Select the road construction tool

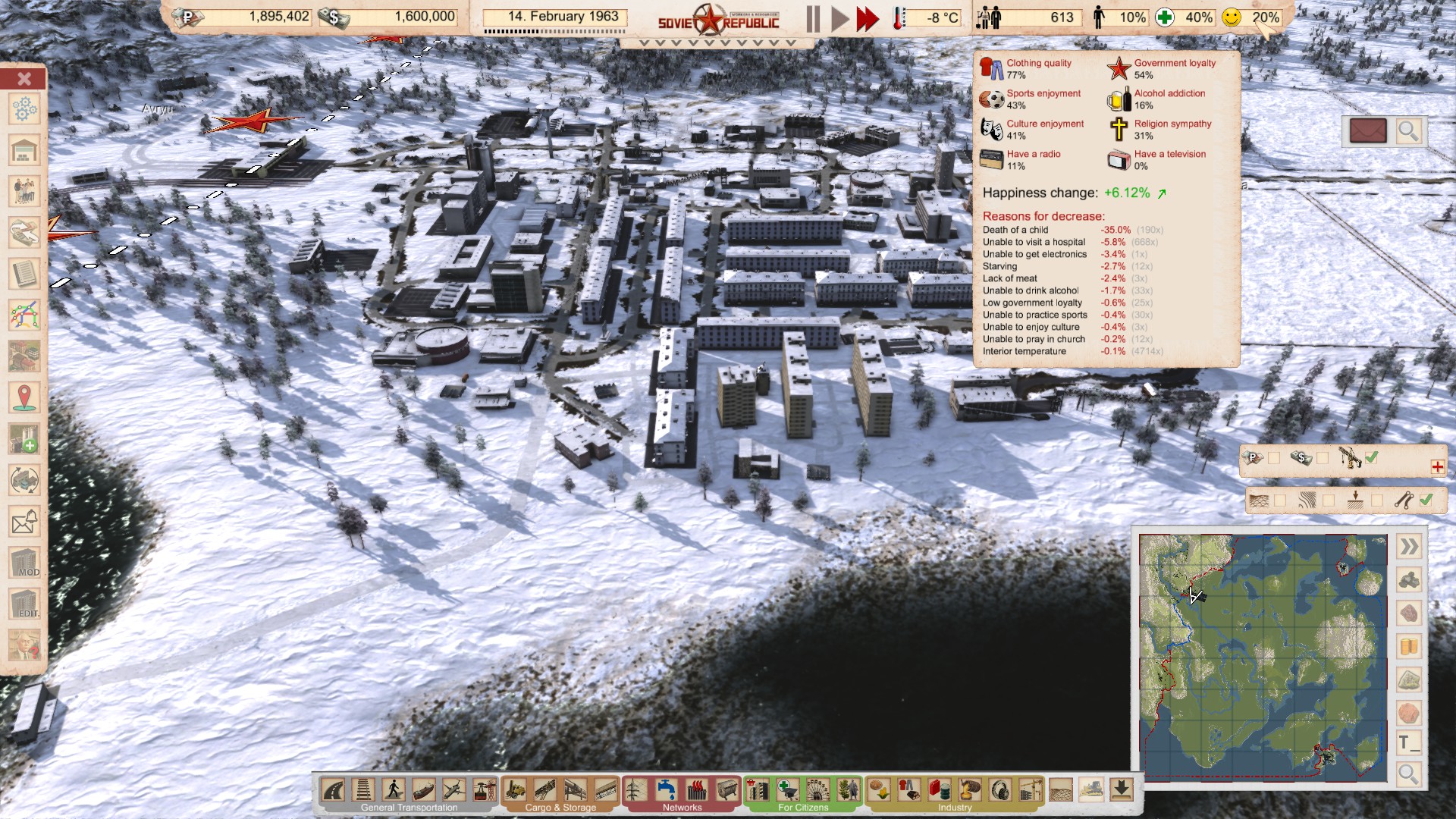tap(333, 790)
